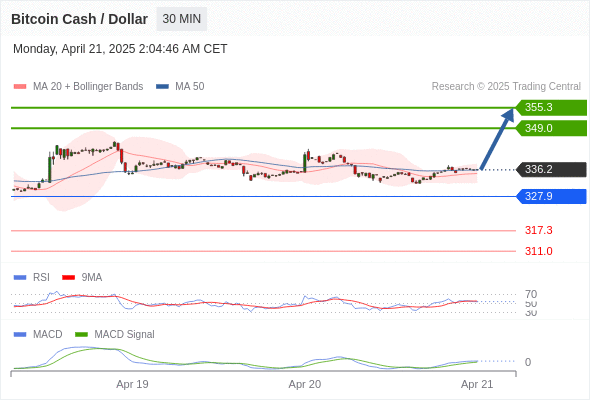
Task: Select the 349.0 resistance price tag
Action: coord(551,128)
